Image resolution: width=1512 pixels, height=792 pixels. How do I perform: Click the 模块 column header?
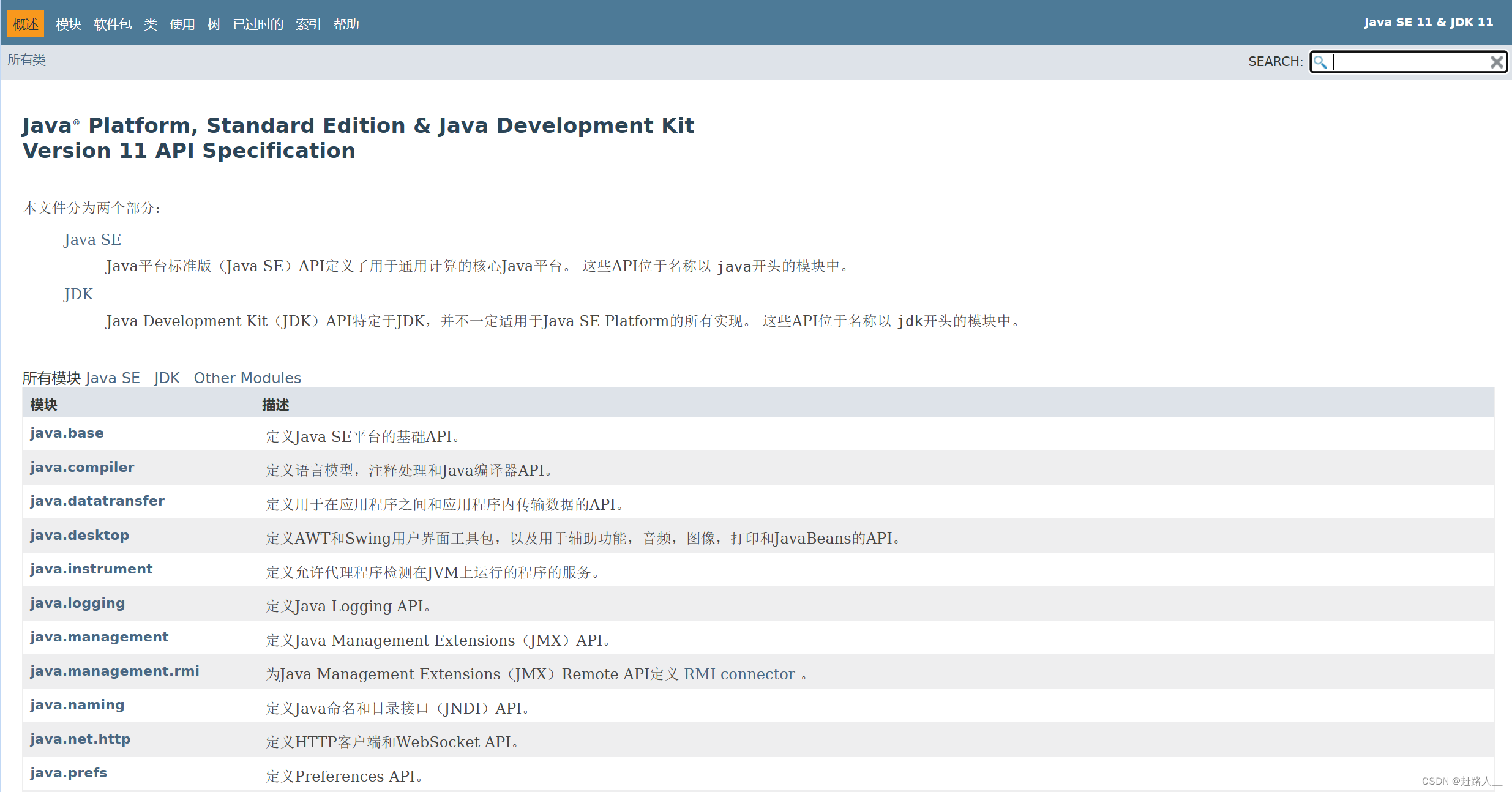click(x=43, y=405)
